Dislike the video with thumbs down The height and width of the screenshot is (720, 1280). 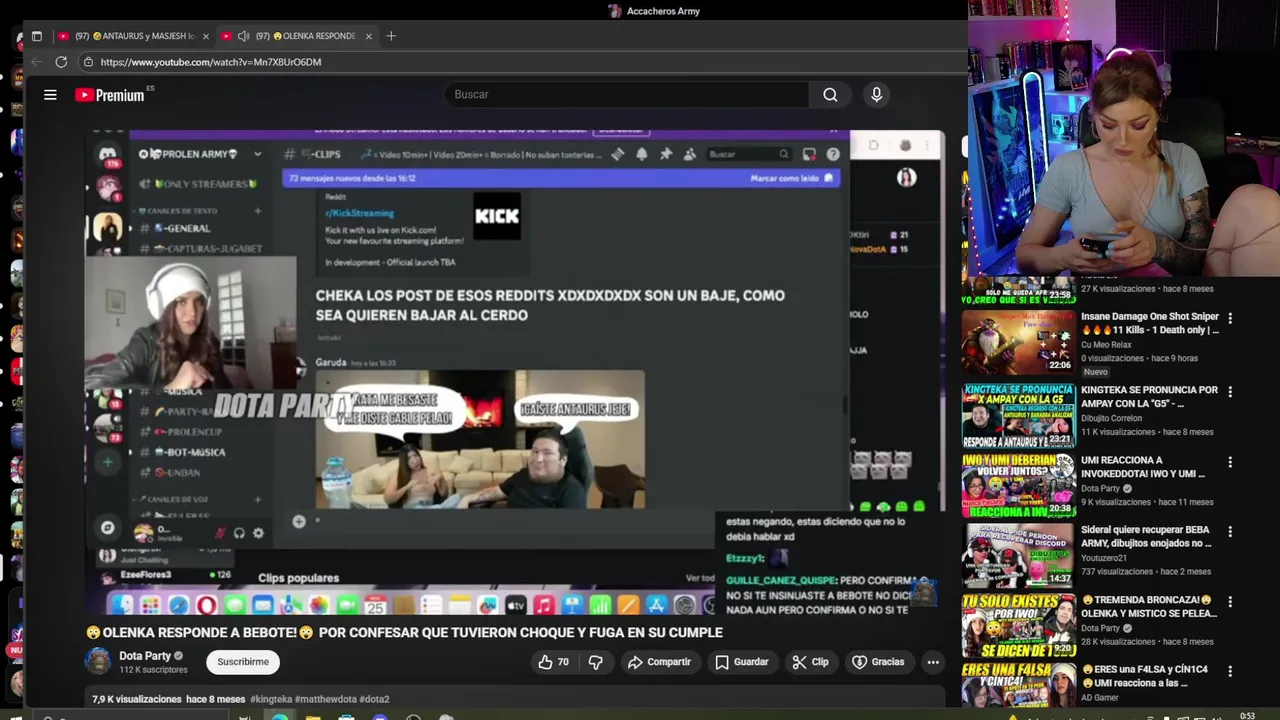click(x=595, y=662)
